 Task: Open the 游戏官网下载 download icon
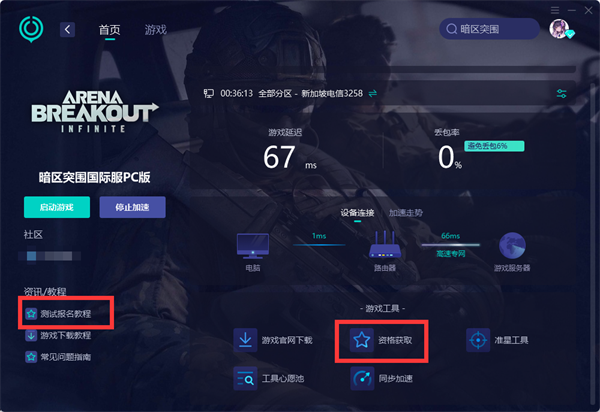click(x=245, y=340)
